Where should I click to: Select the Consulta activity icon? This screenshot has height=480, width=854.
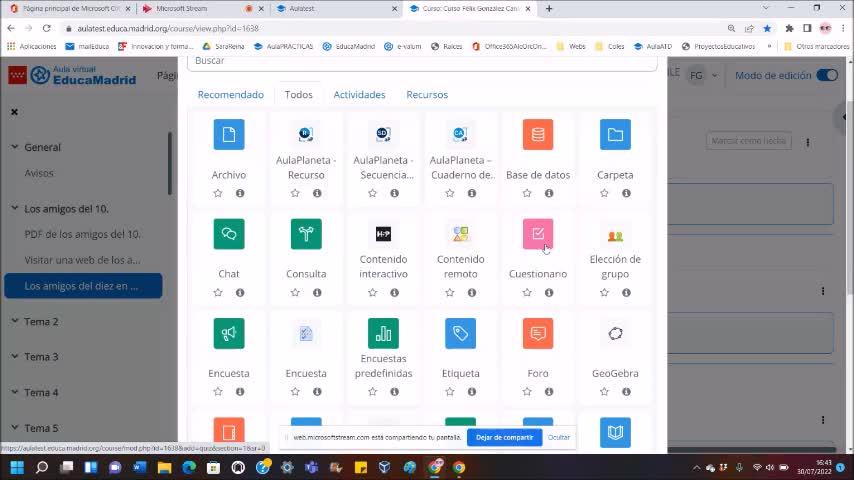pyautogui.click(x=306, y=234)
